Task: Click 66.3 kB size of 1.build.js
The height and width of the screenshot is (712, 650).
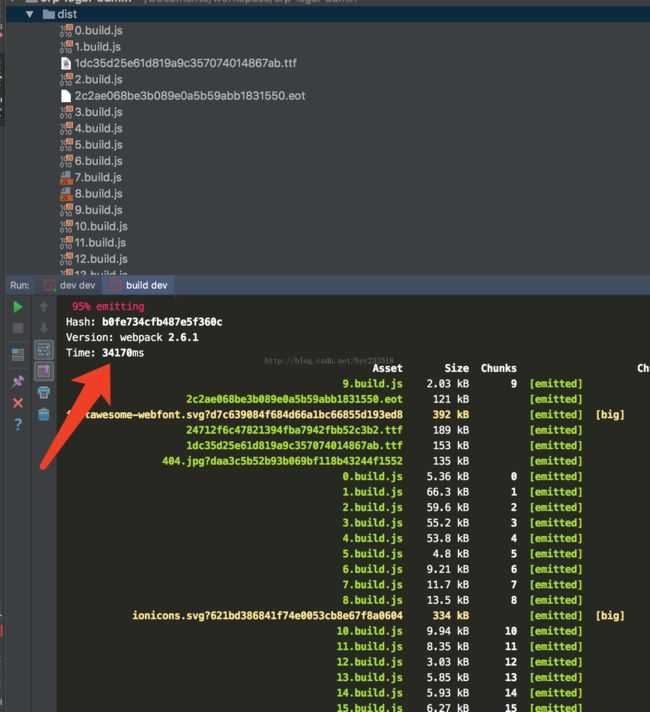Action: (x=448, y=492)
